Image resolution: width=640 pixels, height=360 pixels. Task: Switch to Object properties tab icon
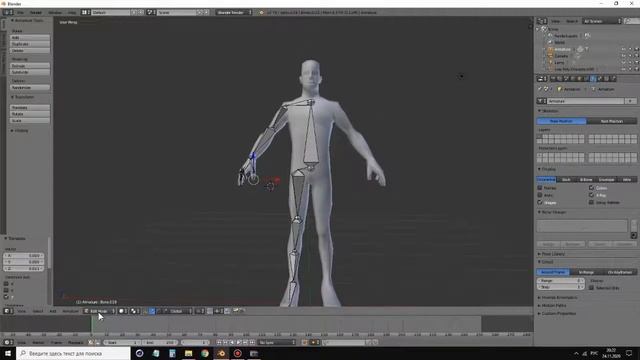pyautogui.click(x=579, y=78)
